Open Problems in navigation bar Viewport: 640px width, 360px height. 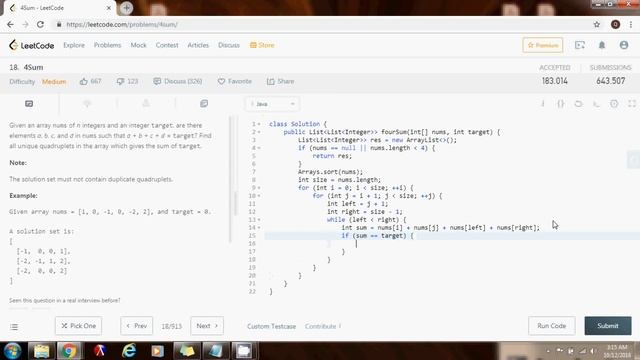(107, 45)
